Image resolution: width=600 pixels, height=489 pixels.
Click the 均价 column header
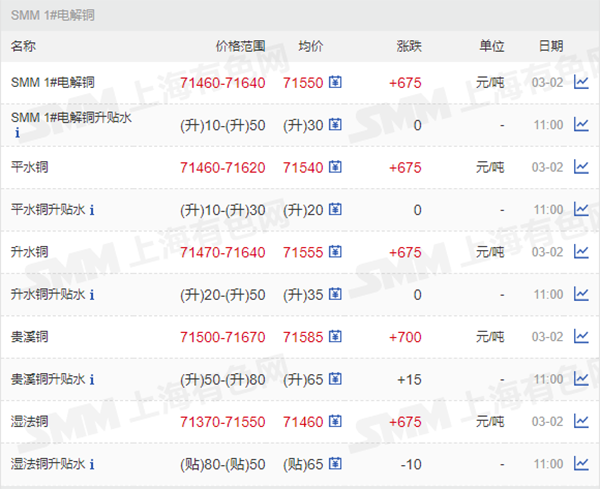click(311, 46)
